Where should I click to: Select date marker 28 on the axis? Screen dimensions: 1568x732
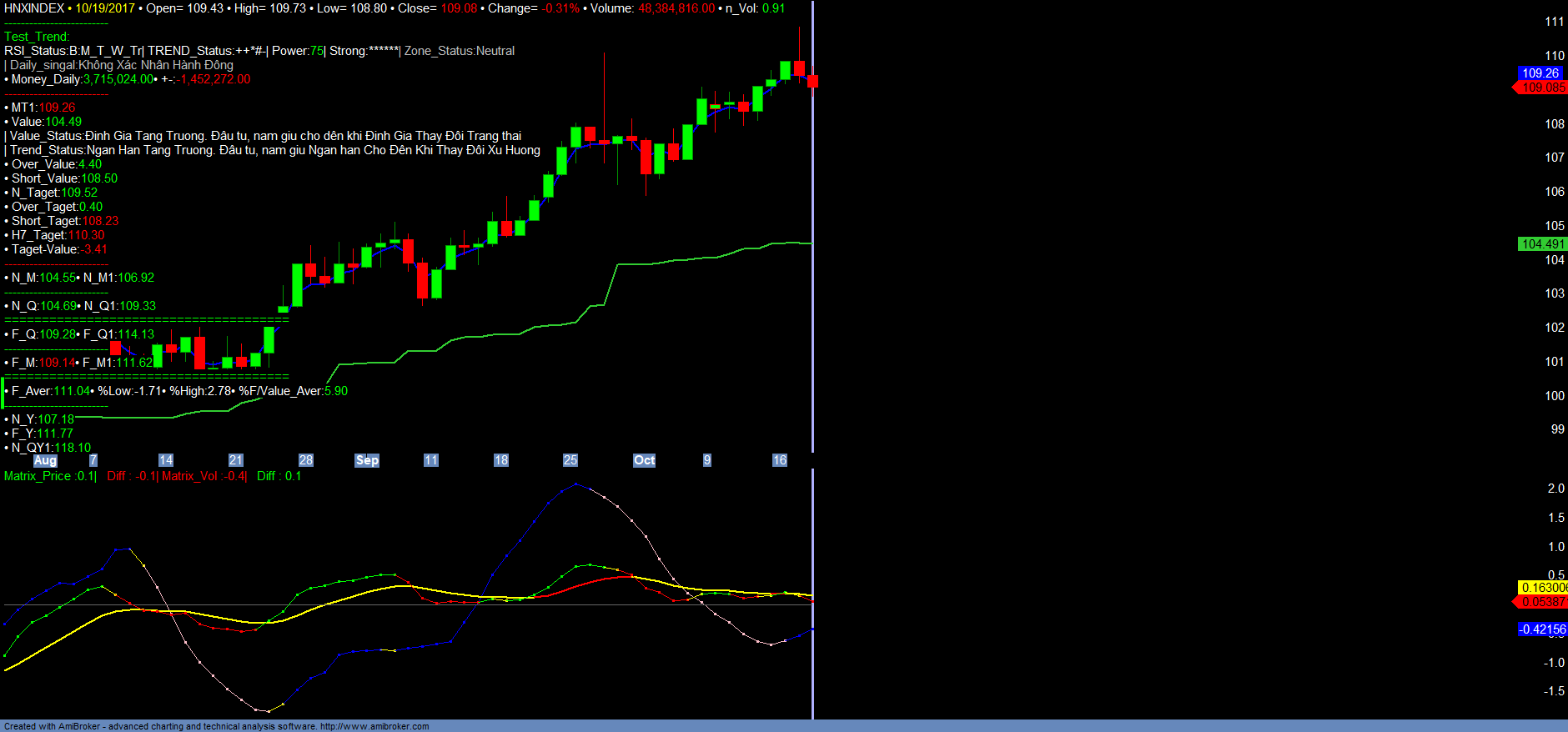point(306,460)
